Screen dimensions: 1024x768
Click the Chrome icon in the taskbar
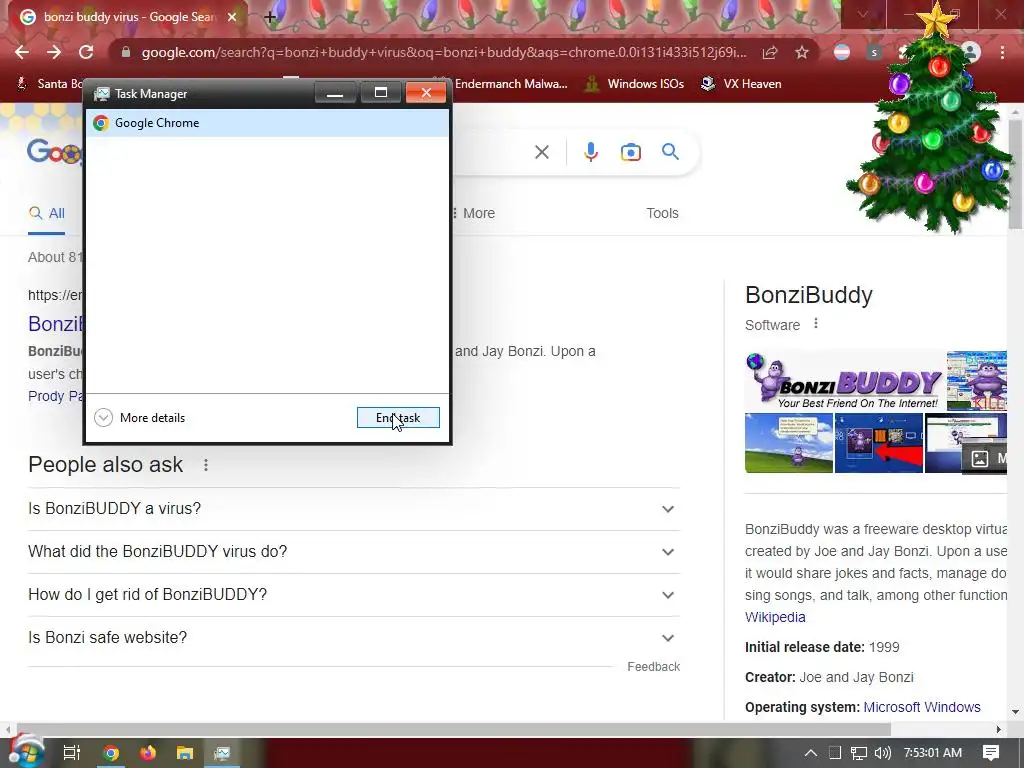click(111, 753)
